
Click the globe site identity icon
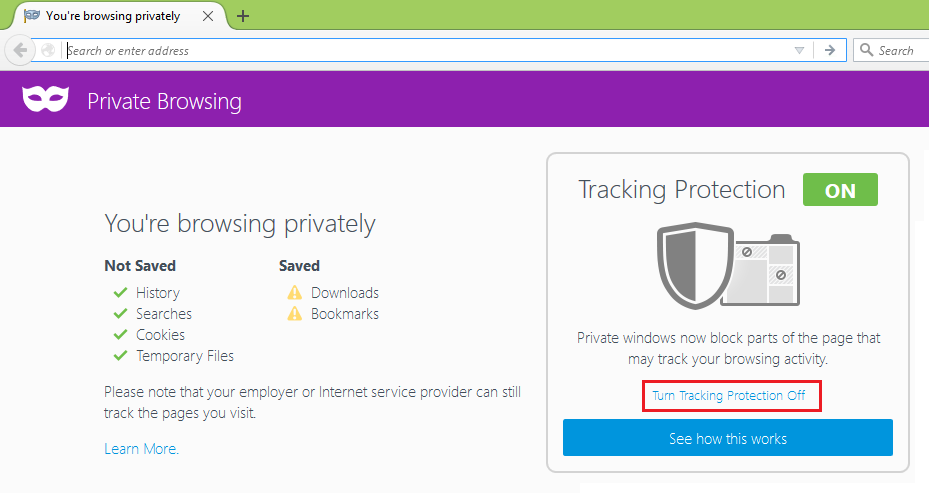click(x=48, y=50)
